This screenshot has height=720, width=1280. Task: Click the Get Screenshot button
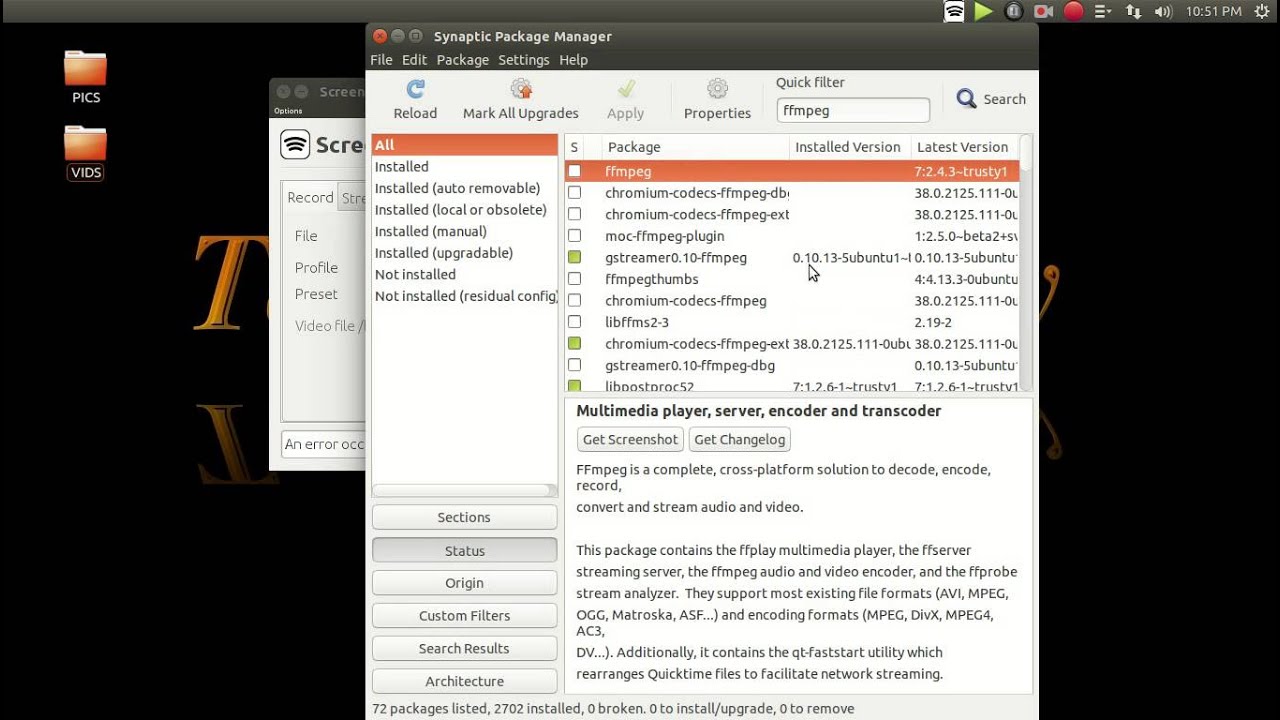pyautogui.click(x=630, y=439)
